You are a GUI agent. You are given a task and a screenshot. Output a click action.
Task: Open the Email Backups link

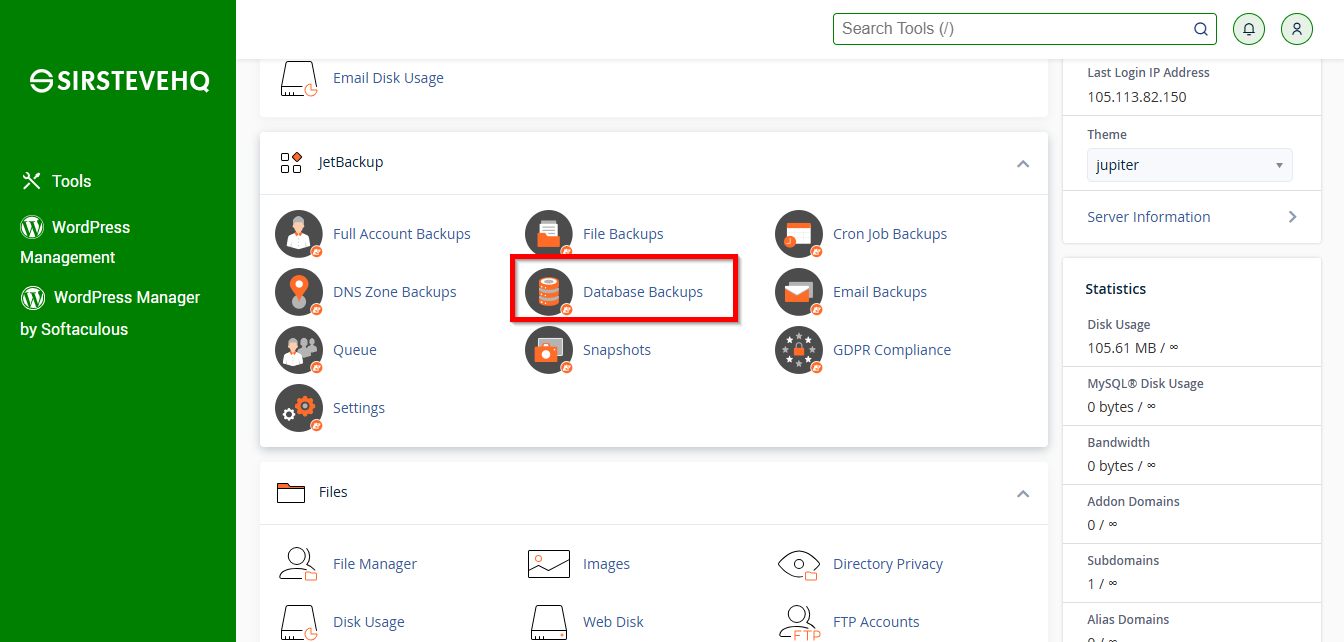point(880,292)
